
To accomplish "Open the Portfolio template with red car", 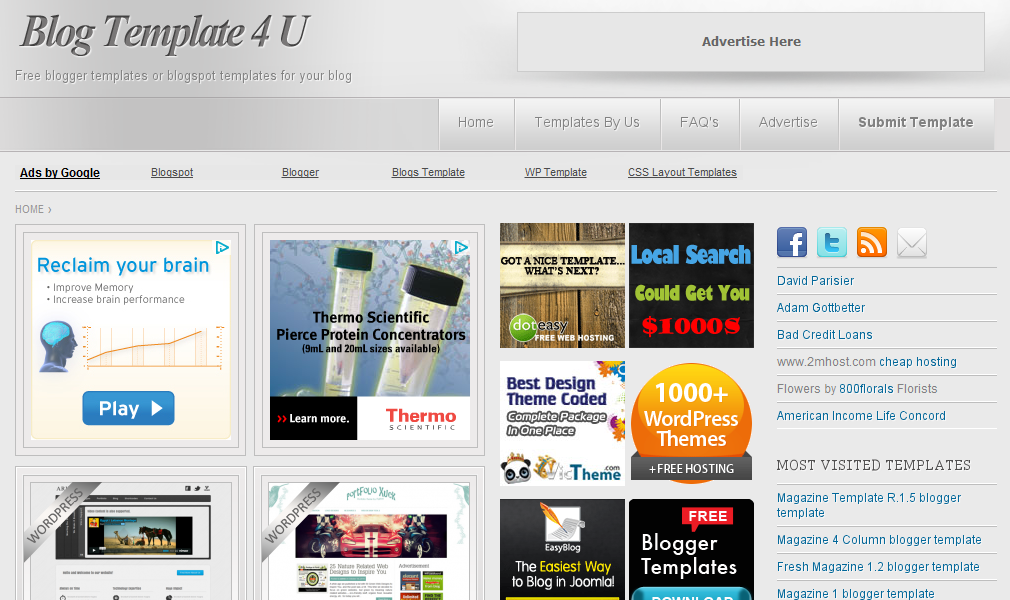I will point(369,541).
